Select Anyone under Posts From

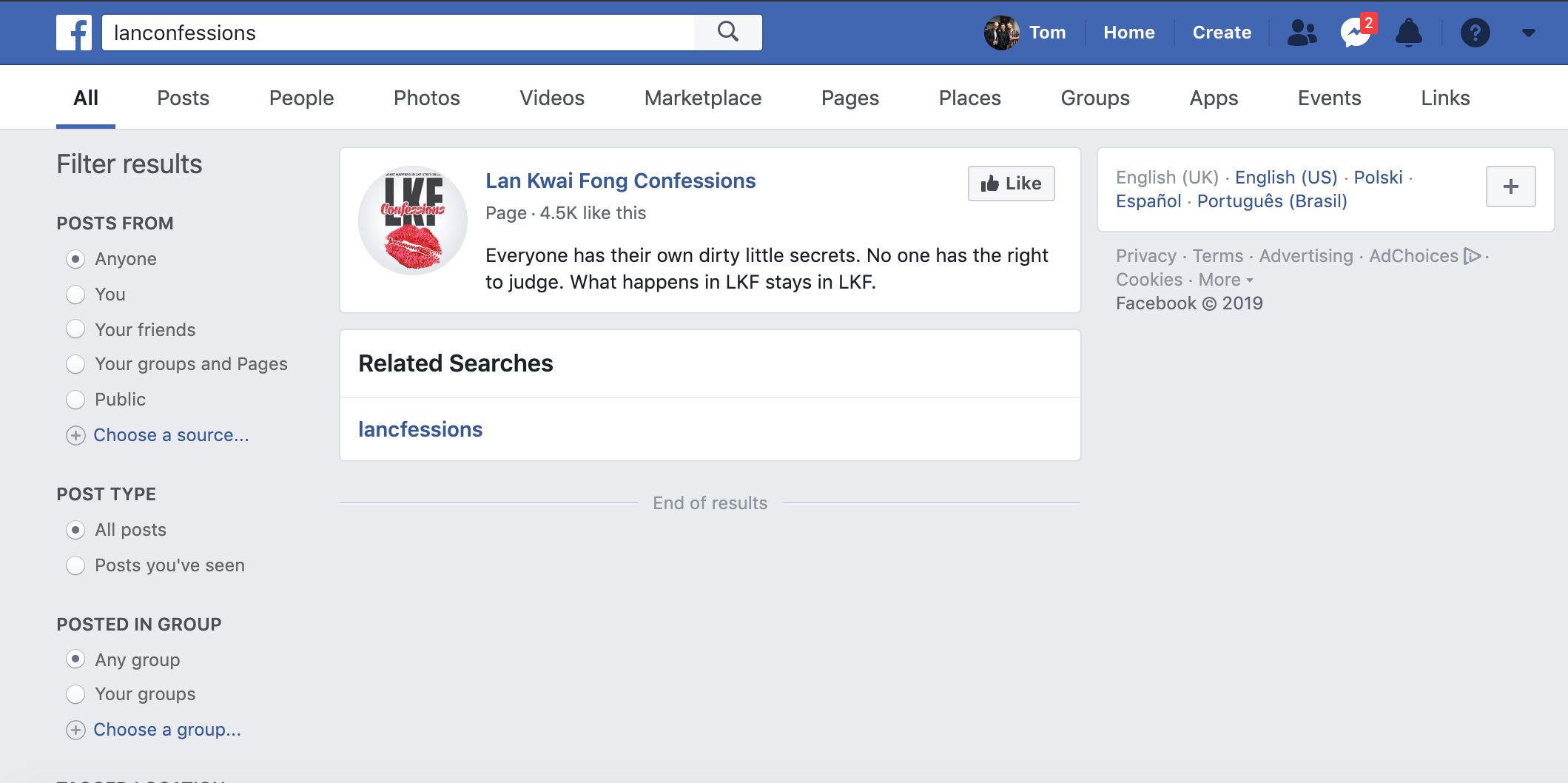(x=75, y=259)
